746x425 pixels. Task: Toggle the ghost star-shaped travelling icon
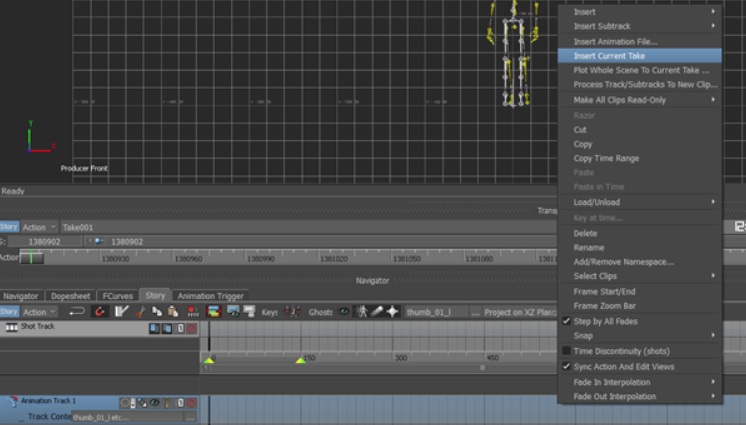393,312
